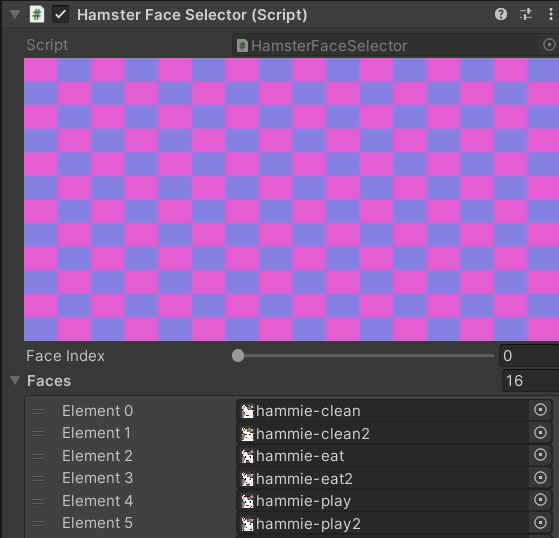Click the C# script icon in header
The height and width of the screenshot is (538, 559).
tap(37, 15)
